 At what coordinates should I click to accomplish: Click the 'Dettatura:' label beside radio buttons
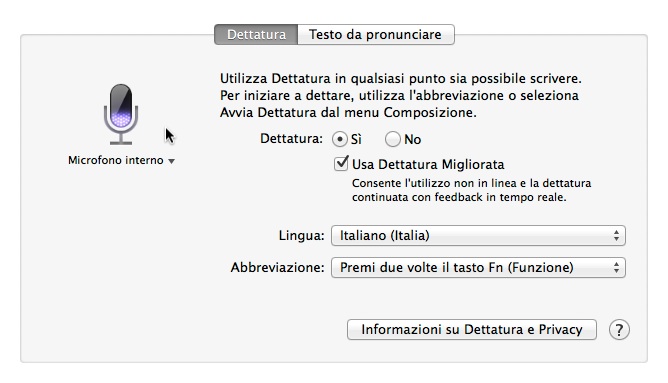pyautogui.click(x=291, y=139)
